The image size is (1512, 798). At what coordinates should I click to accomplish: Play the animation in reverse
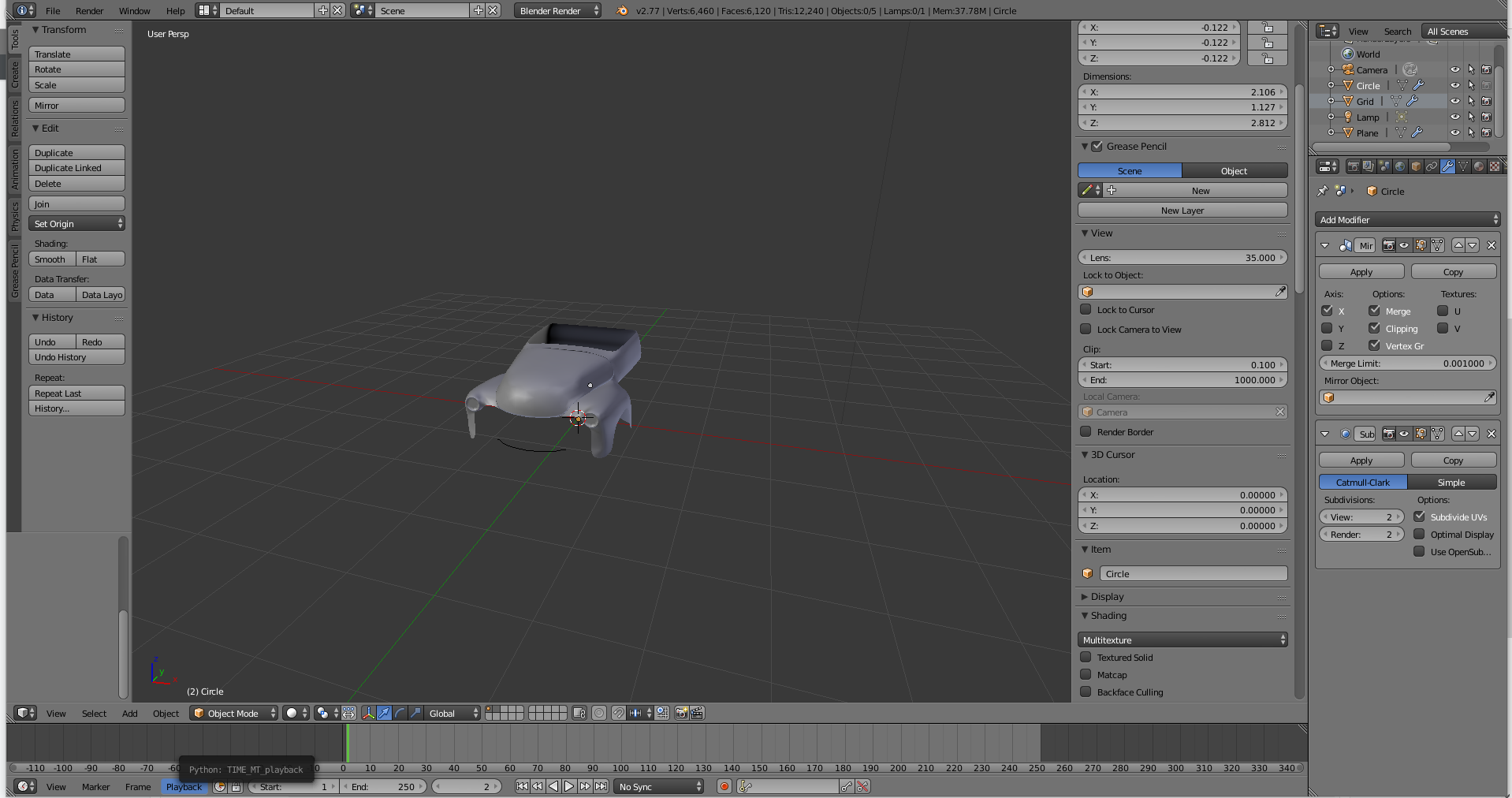coord(553,786)
